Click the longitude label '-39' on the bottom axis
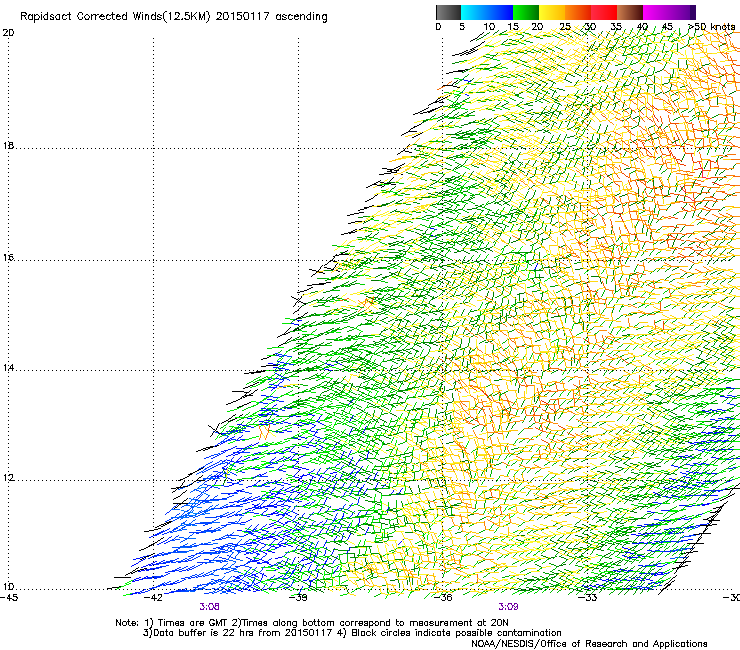 [298, 598]
